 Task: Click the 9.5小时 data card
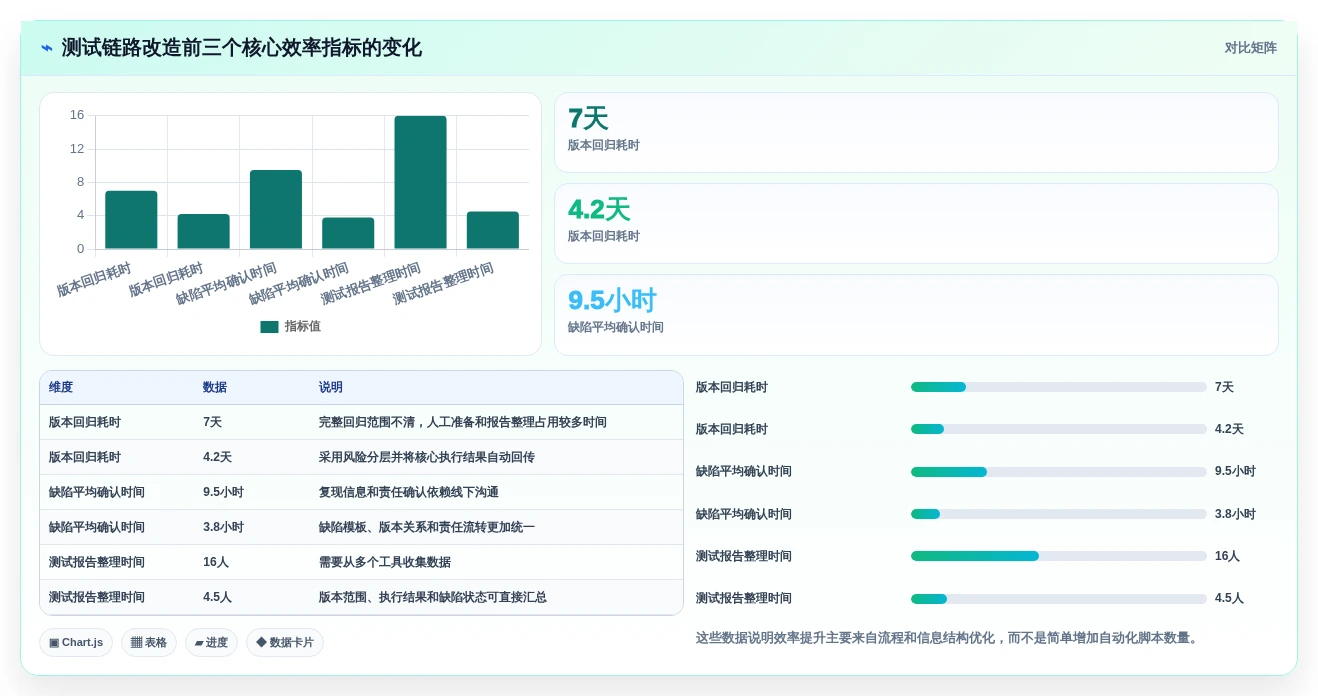916,315
